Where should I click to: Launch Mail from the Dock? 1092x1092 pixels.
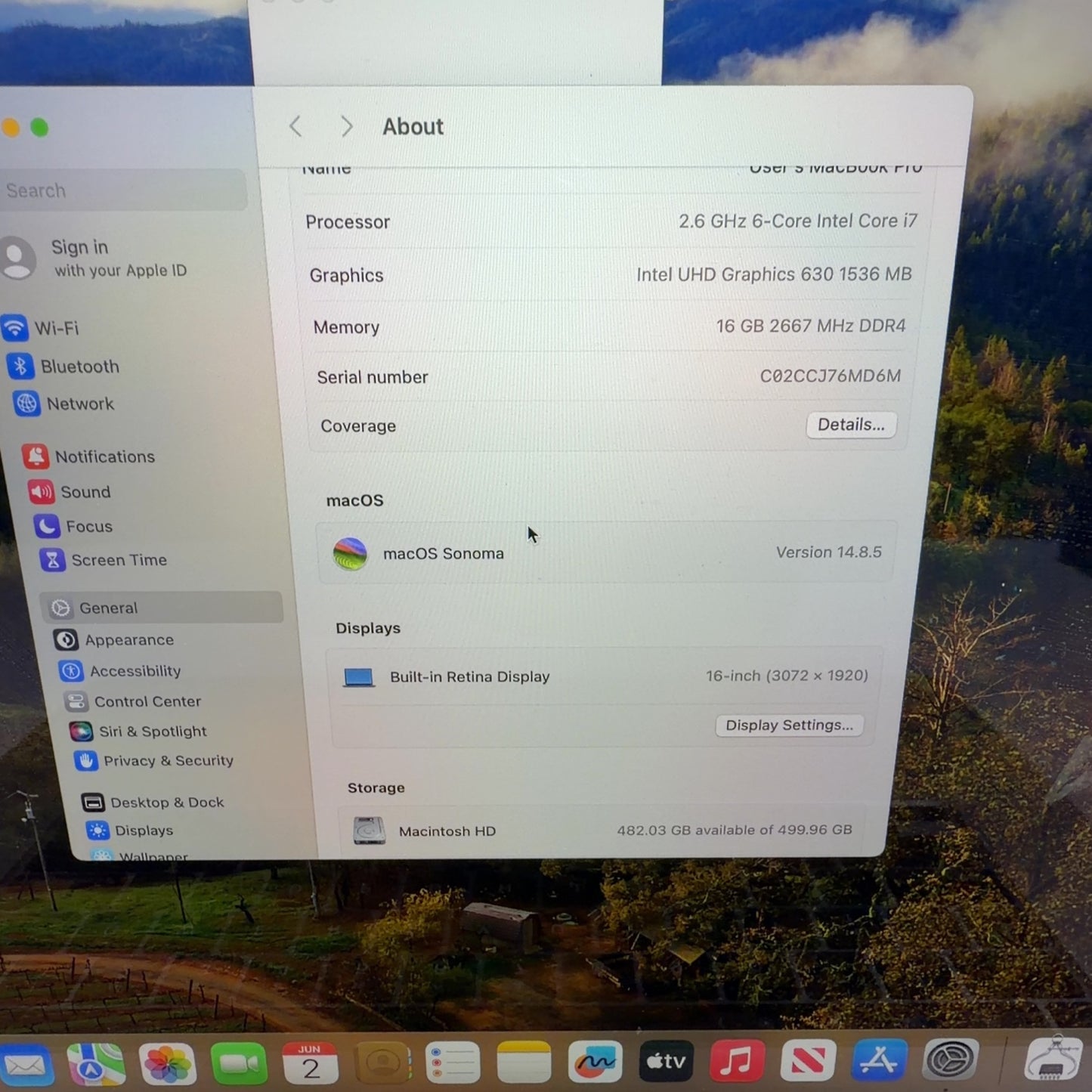point(25,1066)
